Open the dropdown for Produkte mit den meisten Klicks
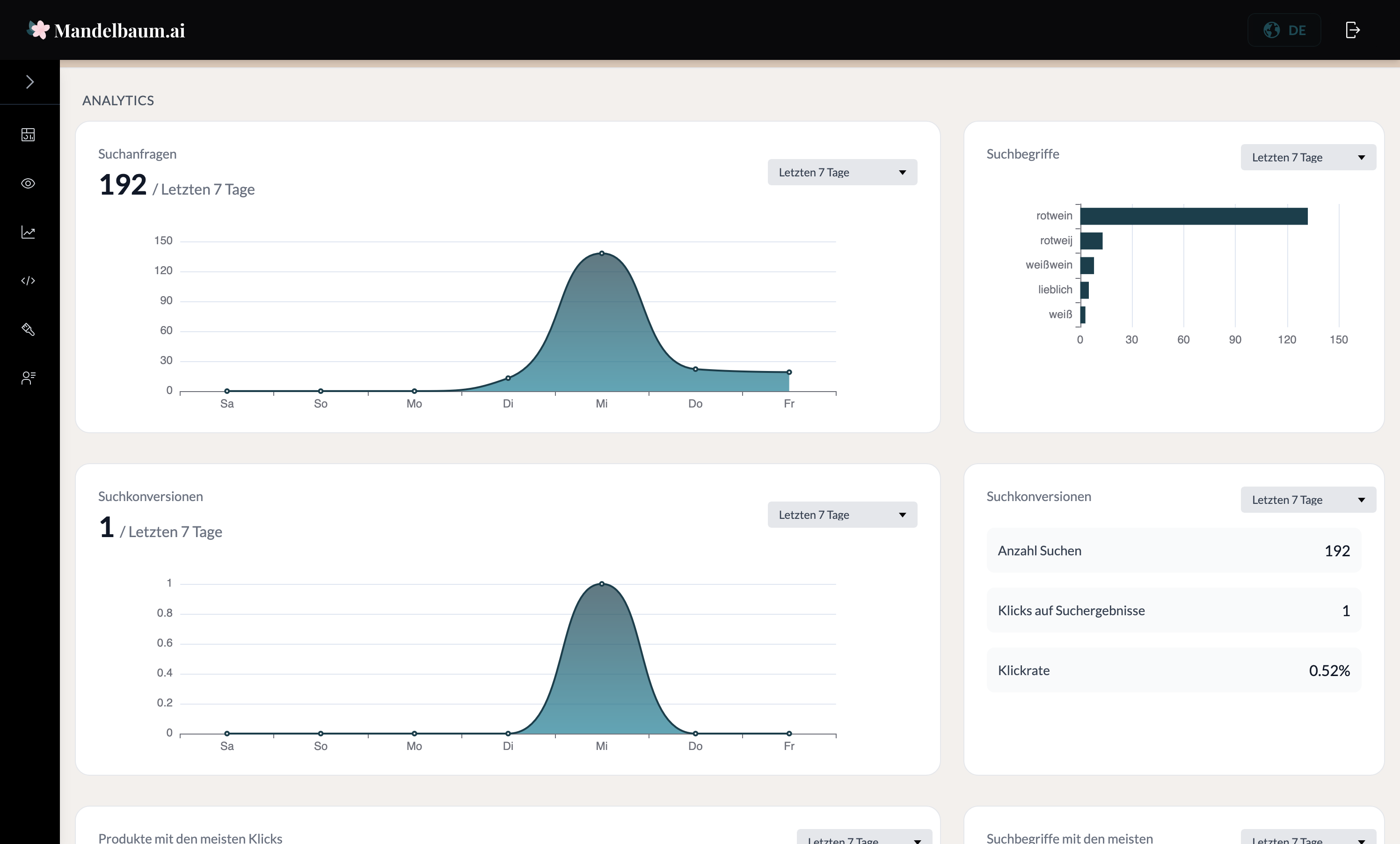The width and height of the screenshot is (1400, 844). pyautogui.click(x=863, y=839)
